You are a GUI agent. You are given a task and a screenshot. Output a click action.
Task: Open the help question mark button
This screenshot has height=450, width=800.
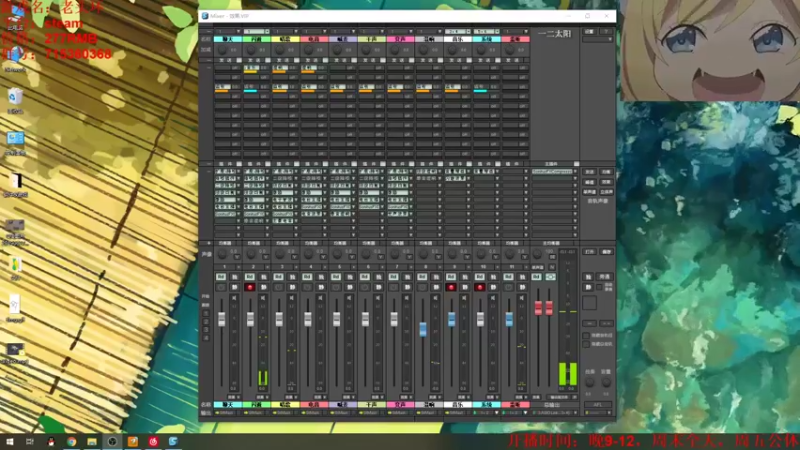[x=607, y=32]
